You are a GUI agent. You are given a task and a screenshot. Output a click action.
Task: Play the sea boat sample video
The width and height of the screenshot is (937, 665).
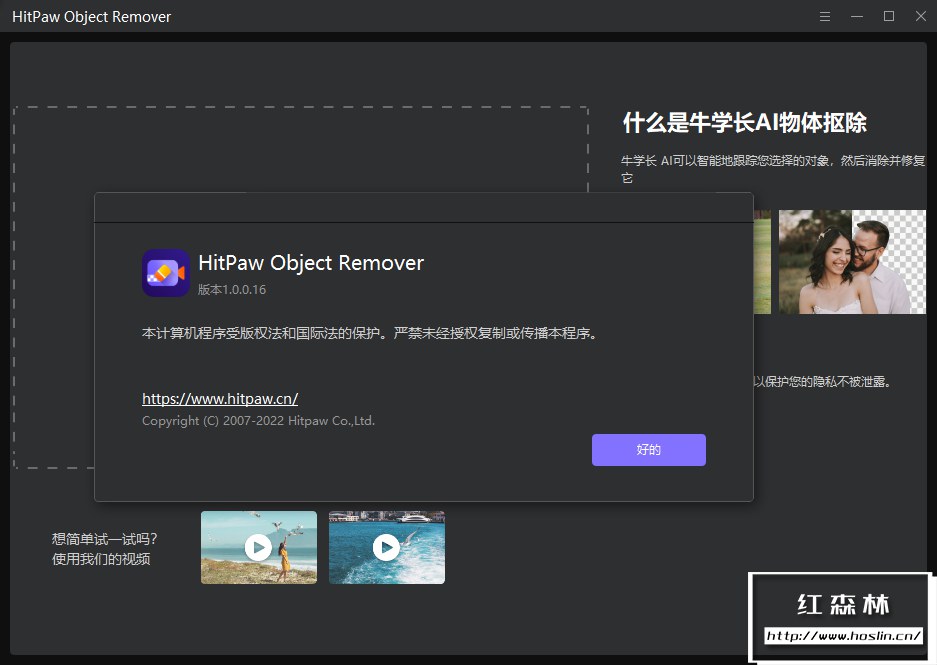click(387, 547)
